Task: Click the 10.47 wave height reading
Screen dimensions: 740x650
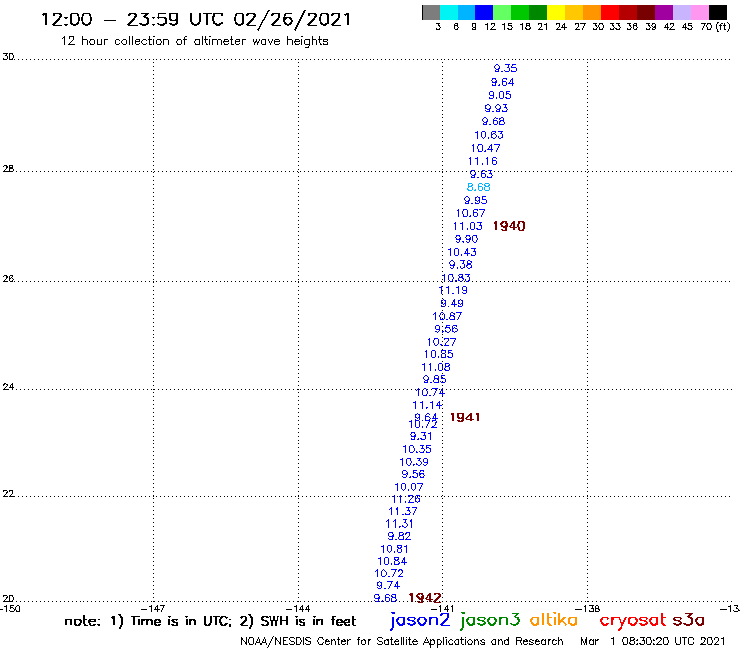Action: pos(486,148)
